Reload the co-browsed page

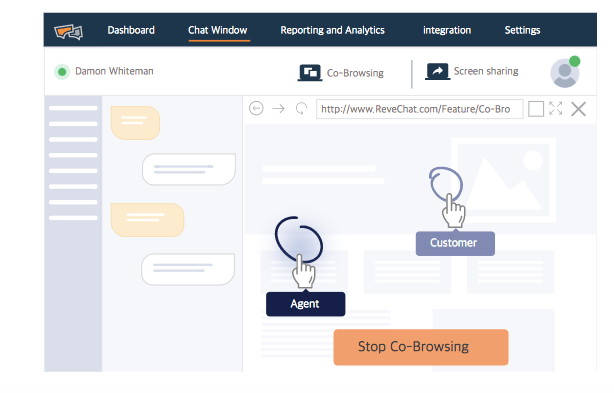pos(302,108)
